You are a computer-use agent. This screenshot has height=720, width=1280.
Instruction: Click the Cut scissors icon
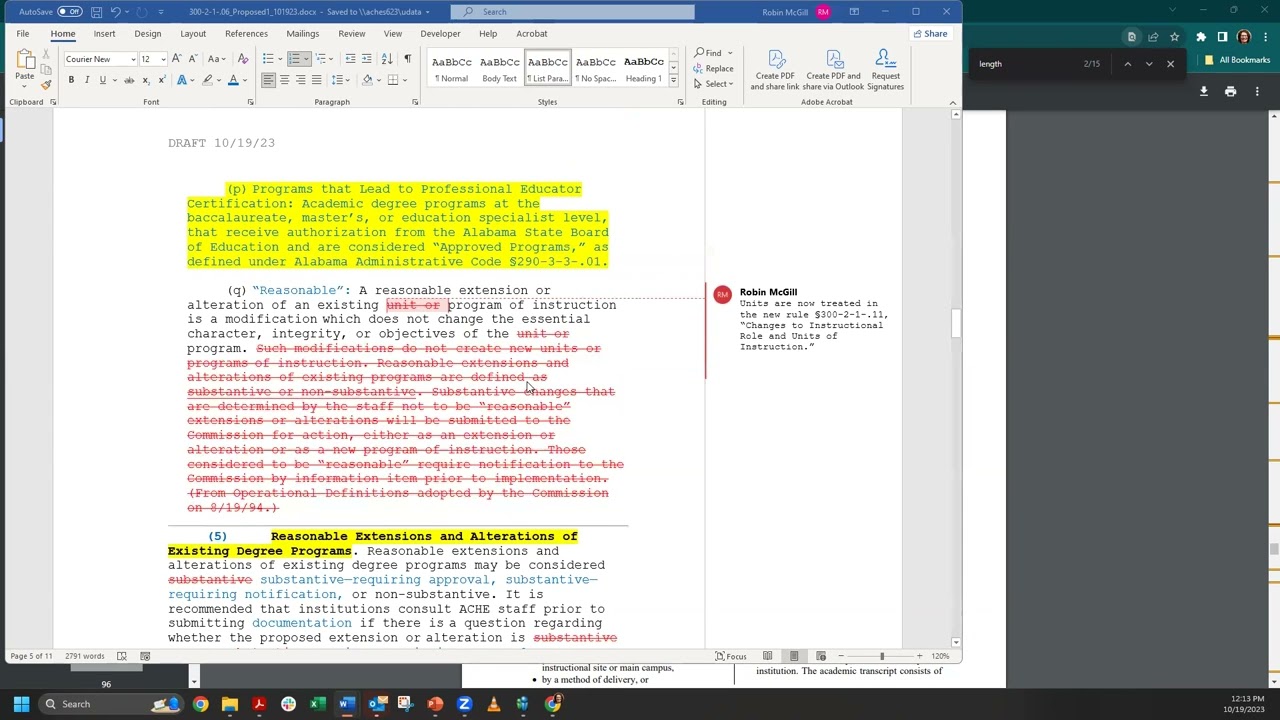(x=46, y=55)
